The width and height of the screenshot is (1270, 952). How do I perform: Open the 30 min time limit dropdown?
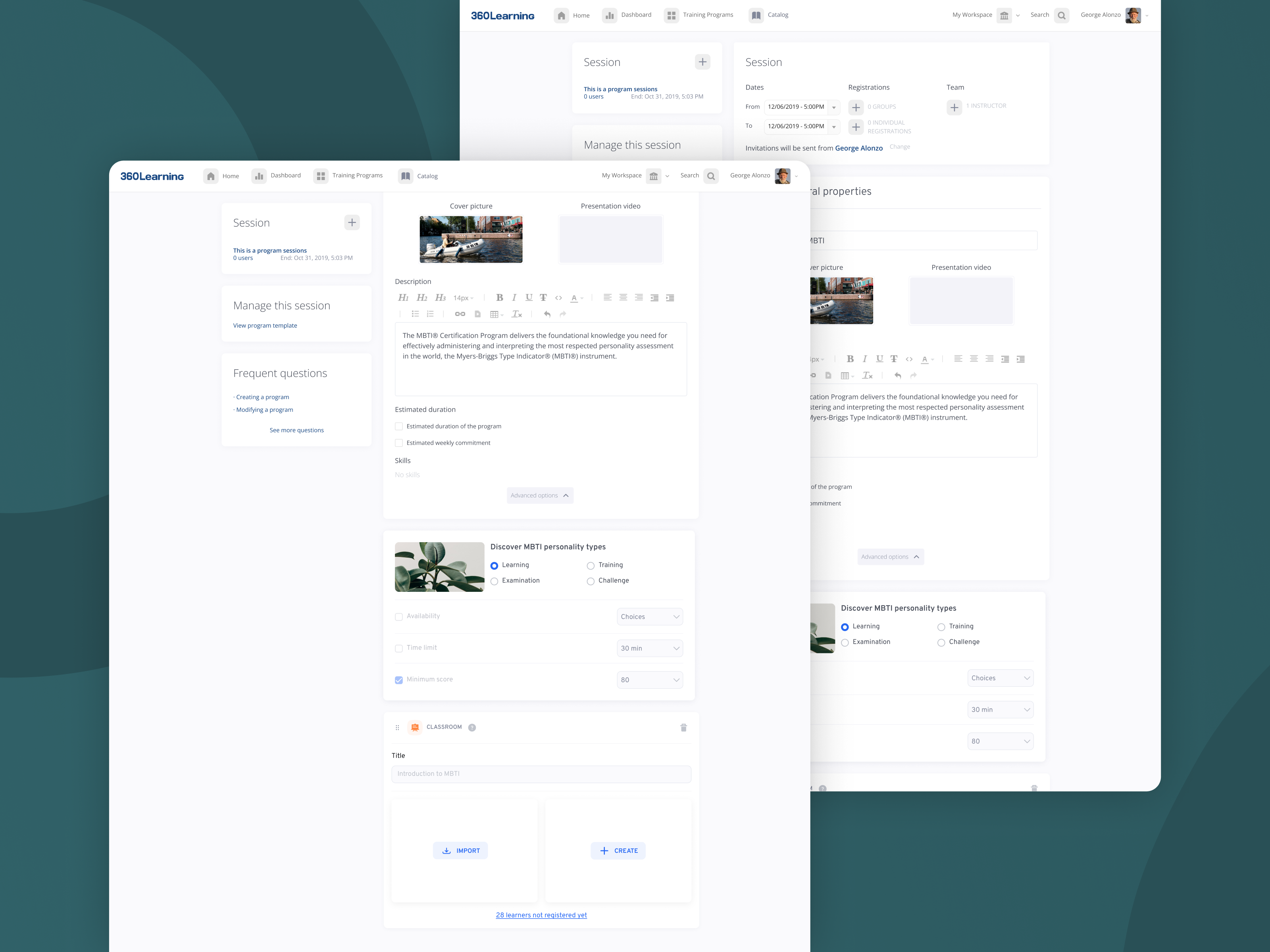(x=649, y=649)
